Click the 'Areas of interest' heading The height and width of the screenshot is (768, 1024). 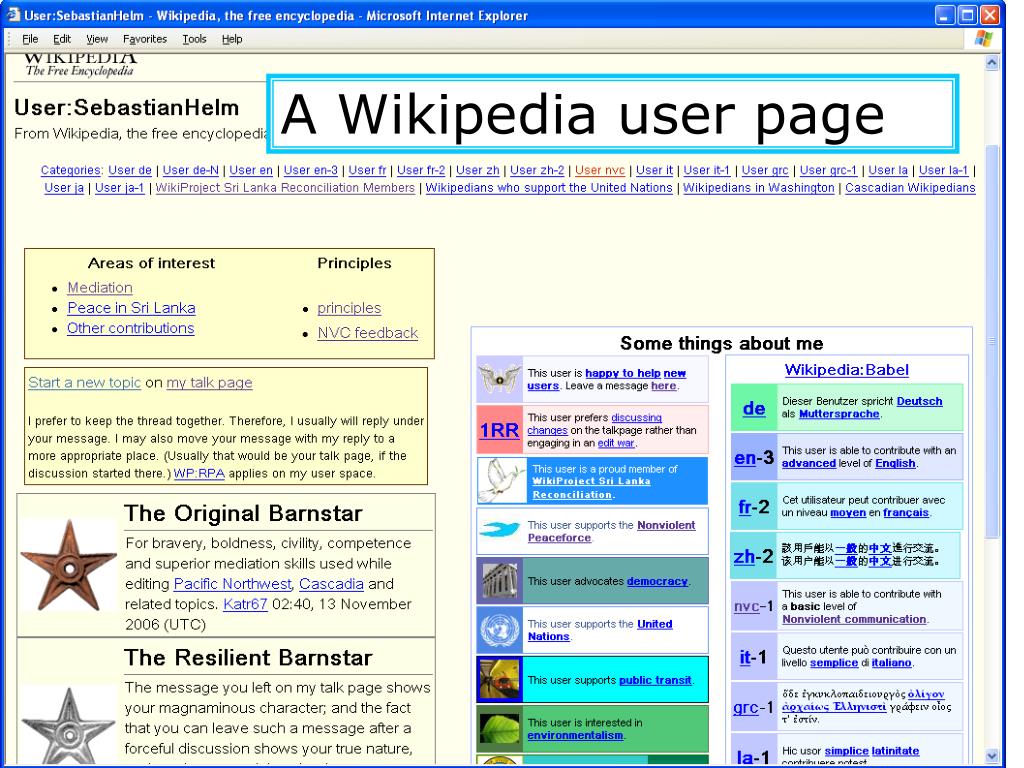coord(152,263)
